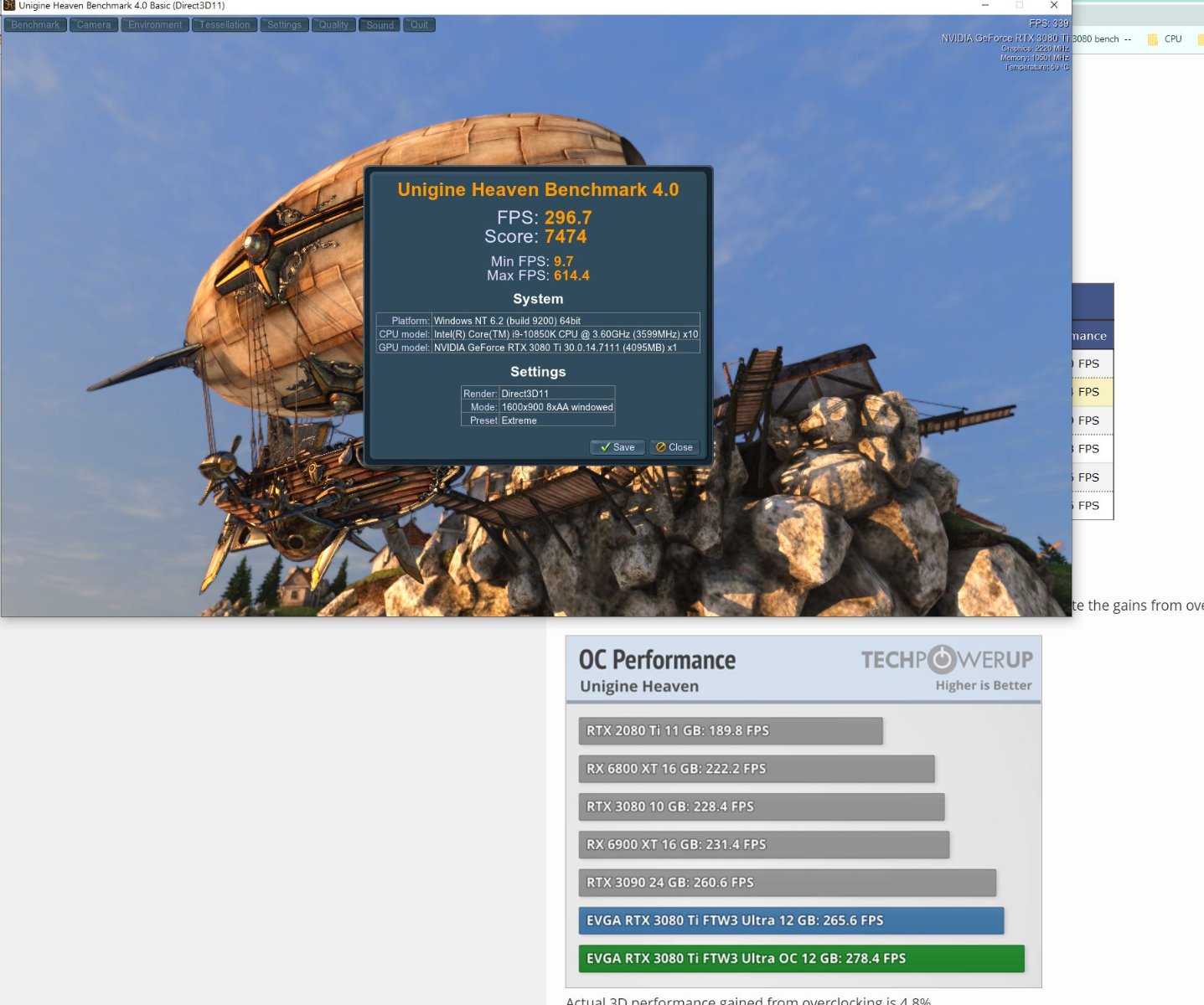Click the RTX 2080 Ti 11 GB chart bar
Viewport: 1204px width, 1005px height.
point(730,730)
